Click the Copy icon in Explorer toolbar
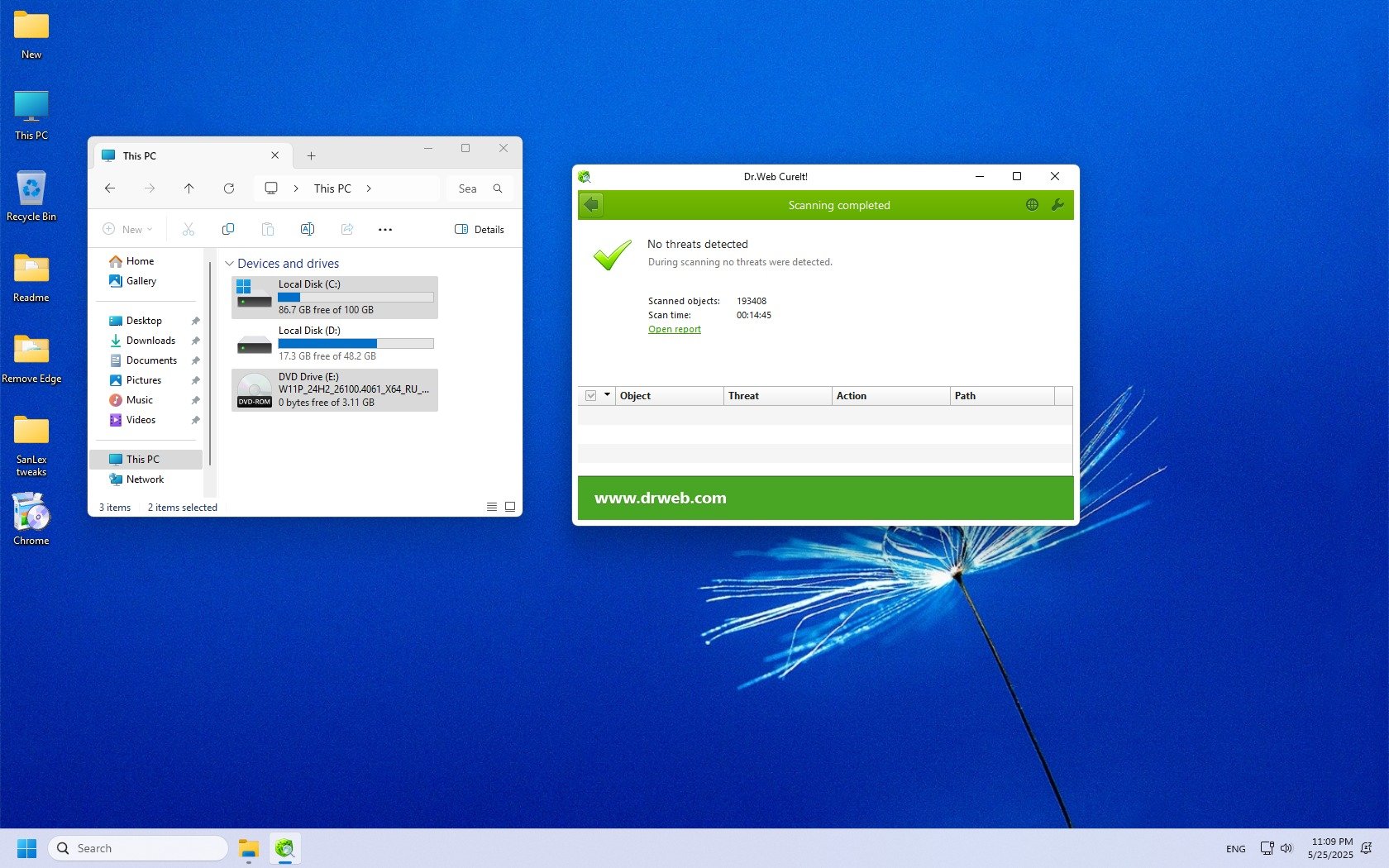Image resolution: width=1389 pixels, height=868 pixels. pyautogui.click(x=228, y=229)
